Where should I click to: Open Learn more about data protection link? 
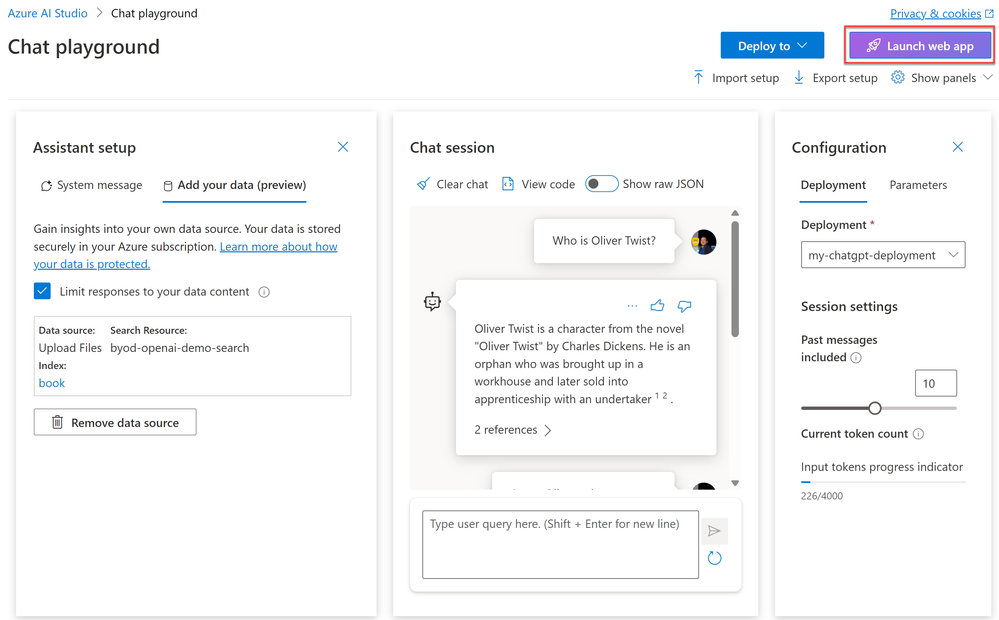[185, 255]
